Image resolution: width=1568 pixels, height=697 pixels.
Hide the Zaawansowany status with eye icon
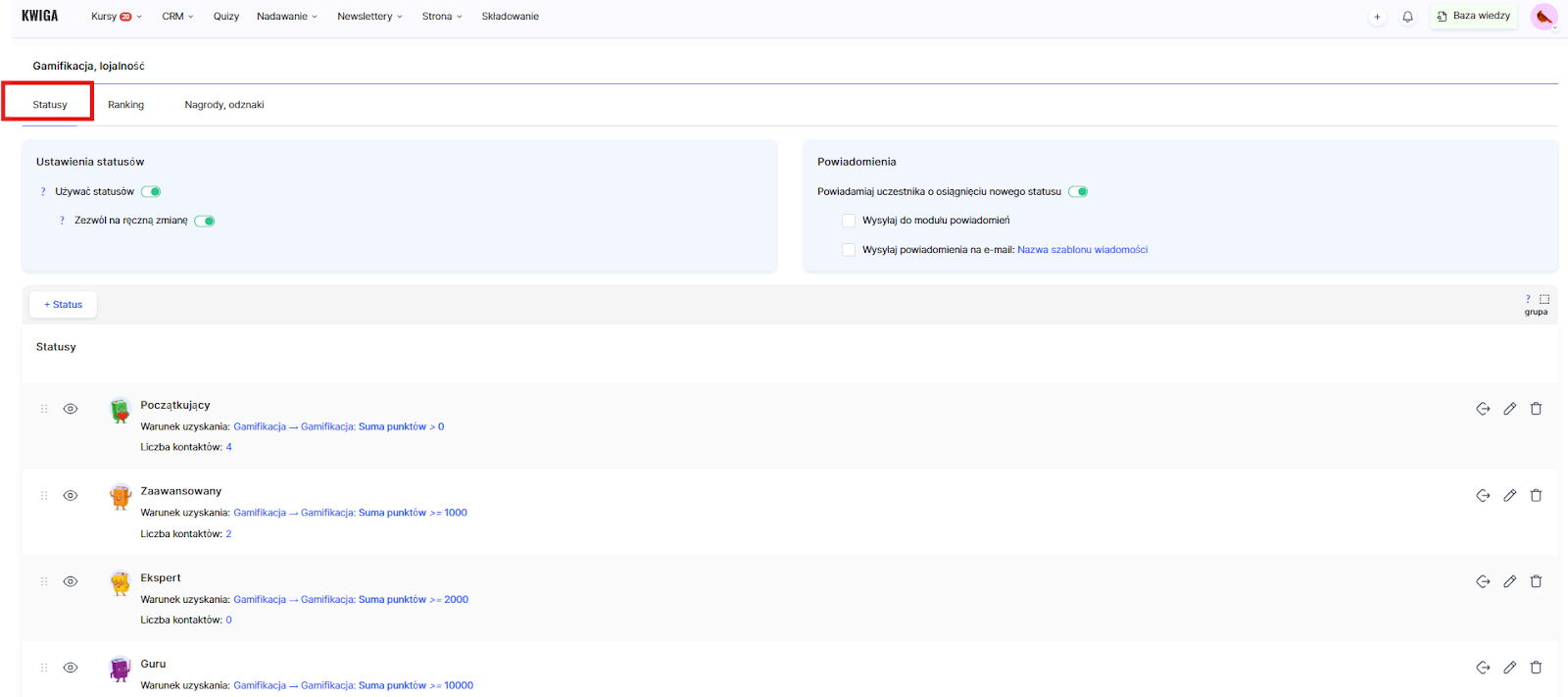(71, 495)
